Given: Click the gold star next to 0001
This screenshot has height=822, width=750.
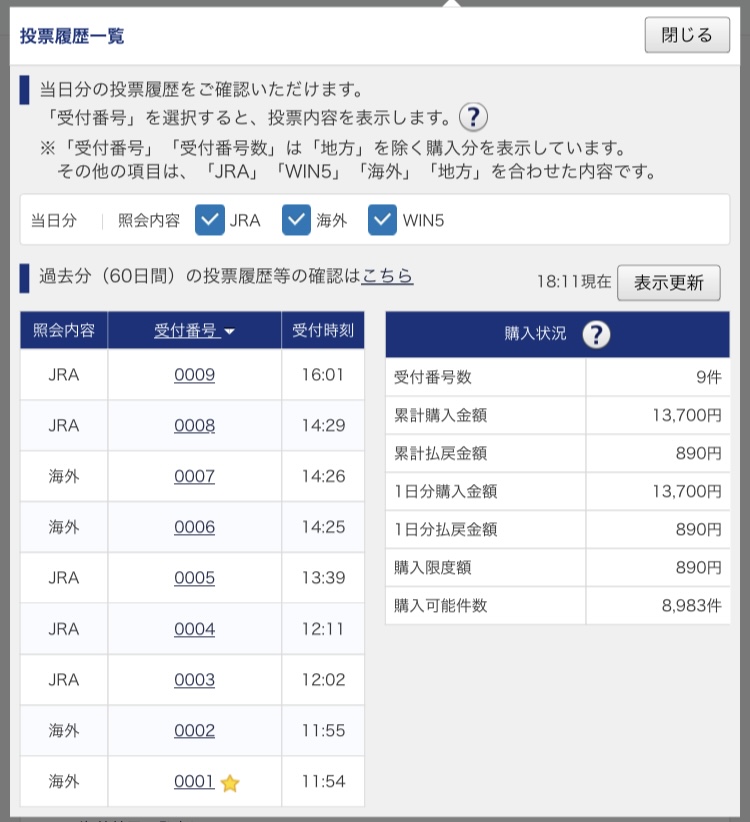Looking at the screenshot, I should point(230,783).
